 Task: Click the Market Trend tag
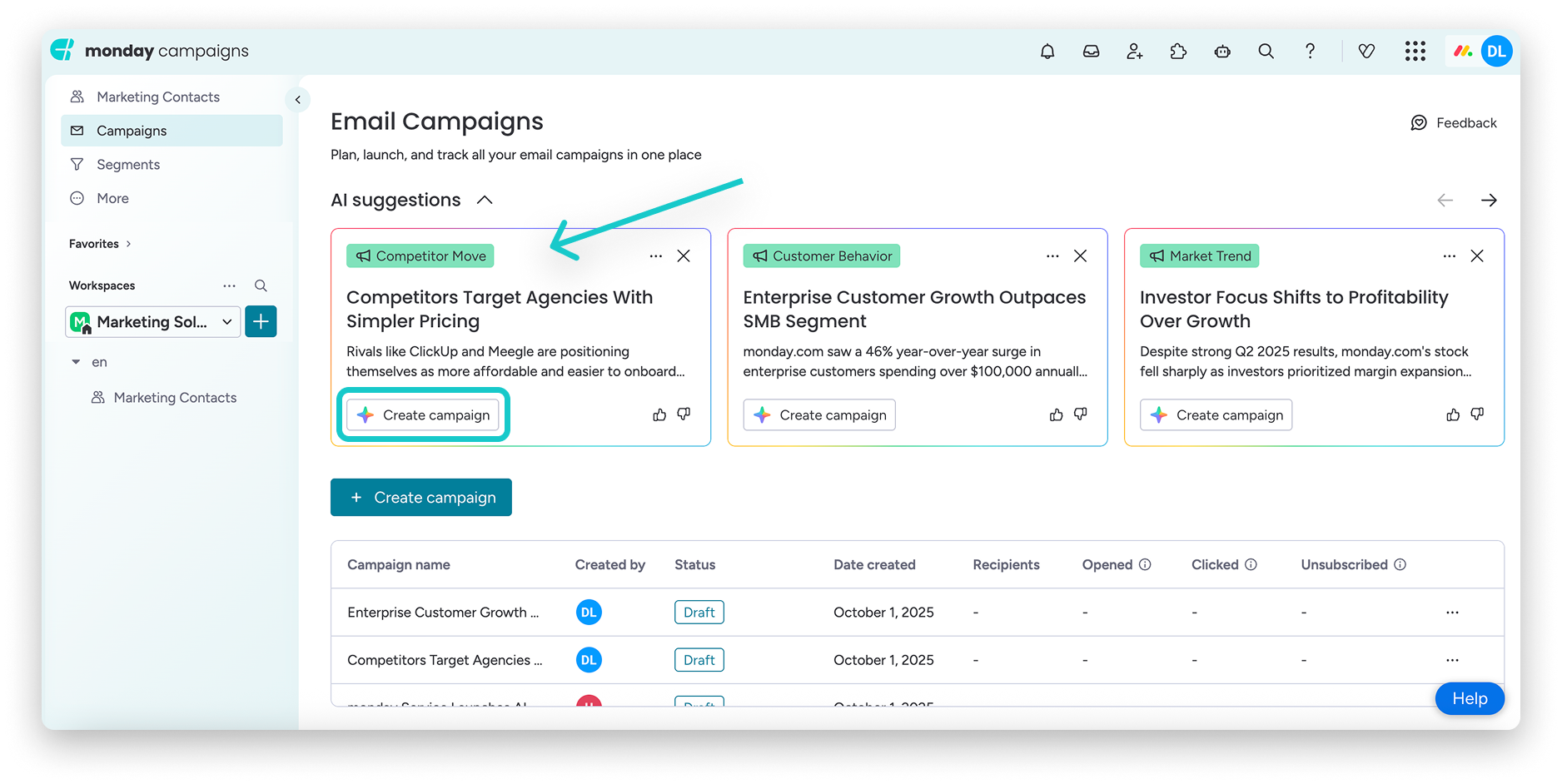click(x=1200, y=256)
